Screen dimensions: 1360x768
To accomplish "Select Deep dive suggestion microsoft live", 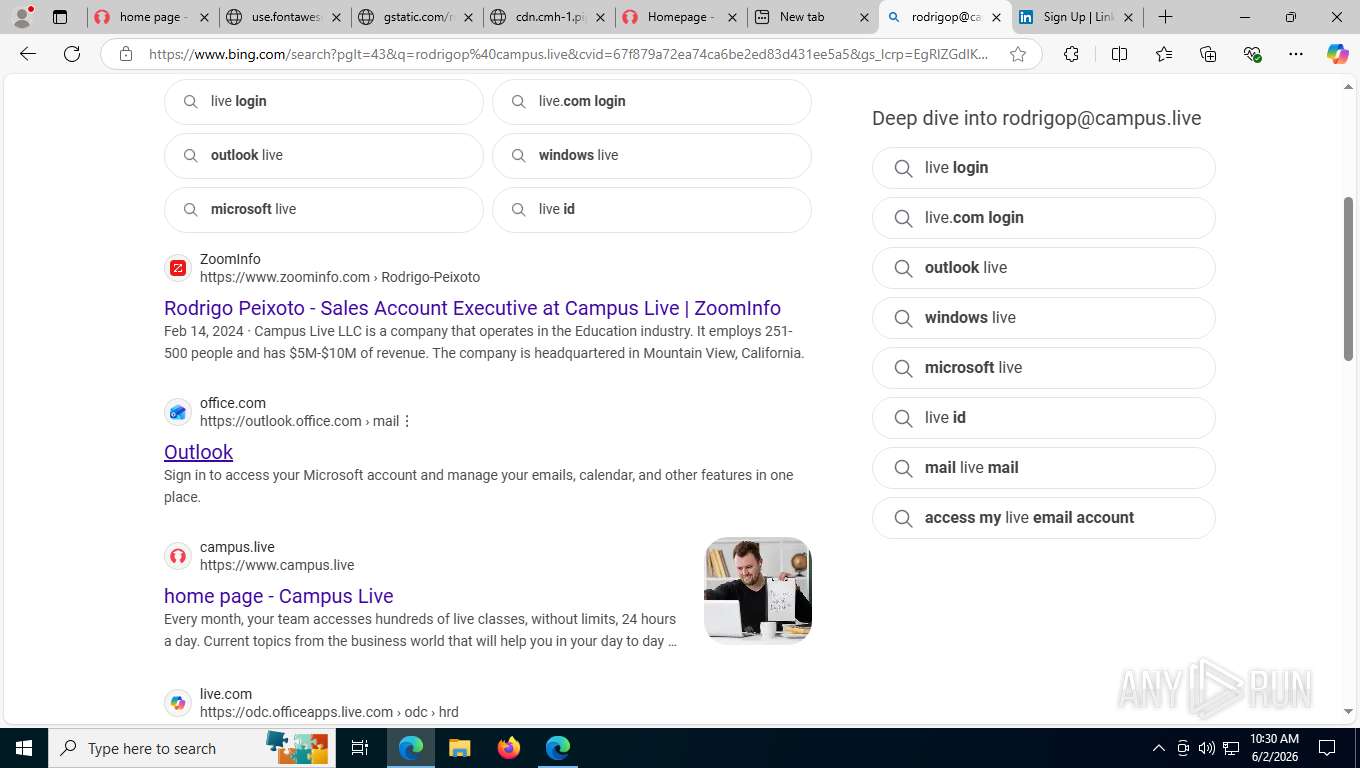I will (x=1043, y=368).
